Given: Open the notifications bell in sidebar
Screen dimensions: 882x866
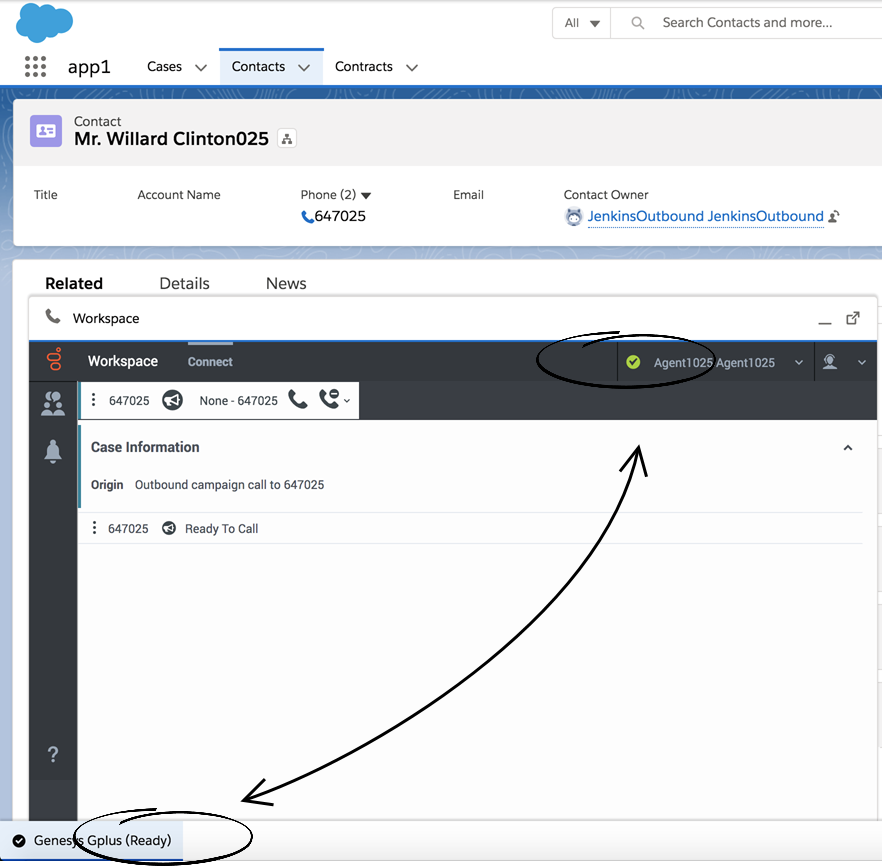Looking at the screenshot, I should pos(53,452).
